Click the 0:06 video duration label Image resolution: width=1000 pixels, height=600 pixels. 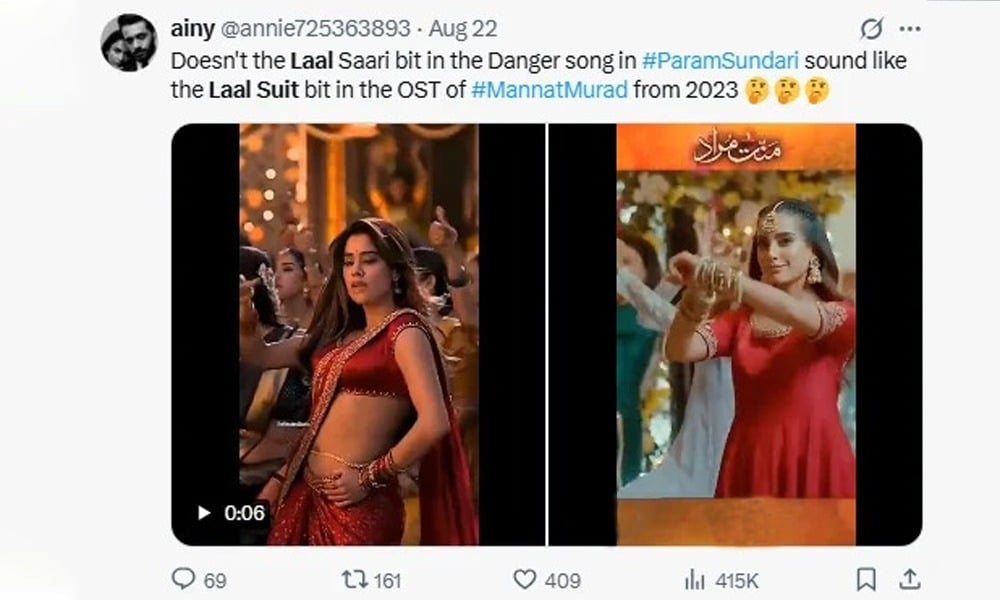tap(245, 513)
